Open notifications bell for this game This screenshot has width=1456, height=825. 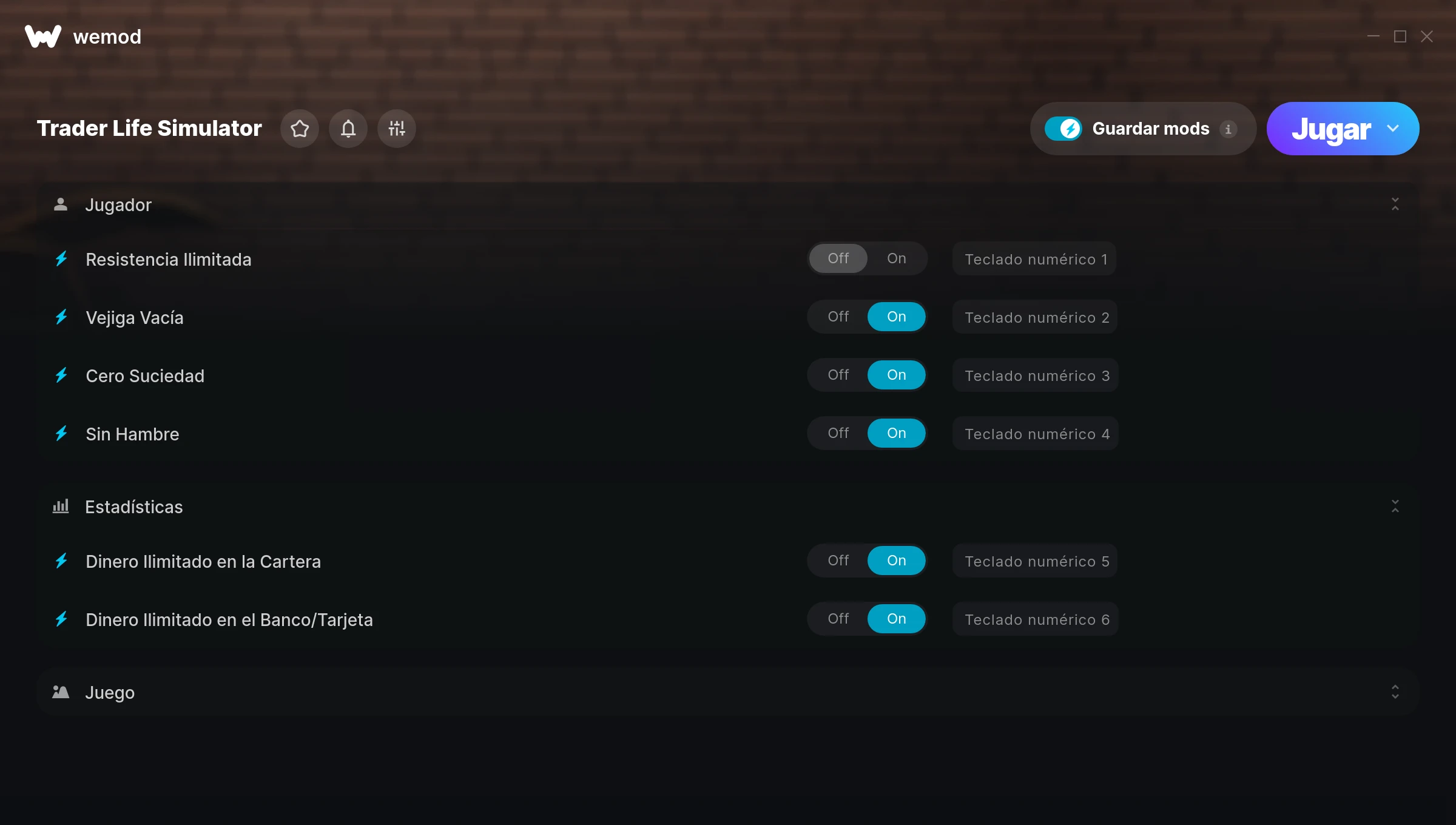click(348, 129)
